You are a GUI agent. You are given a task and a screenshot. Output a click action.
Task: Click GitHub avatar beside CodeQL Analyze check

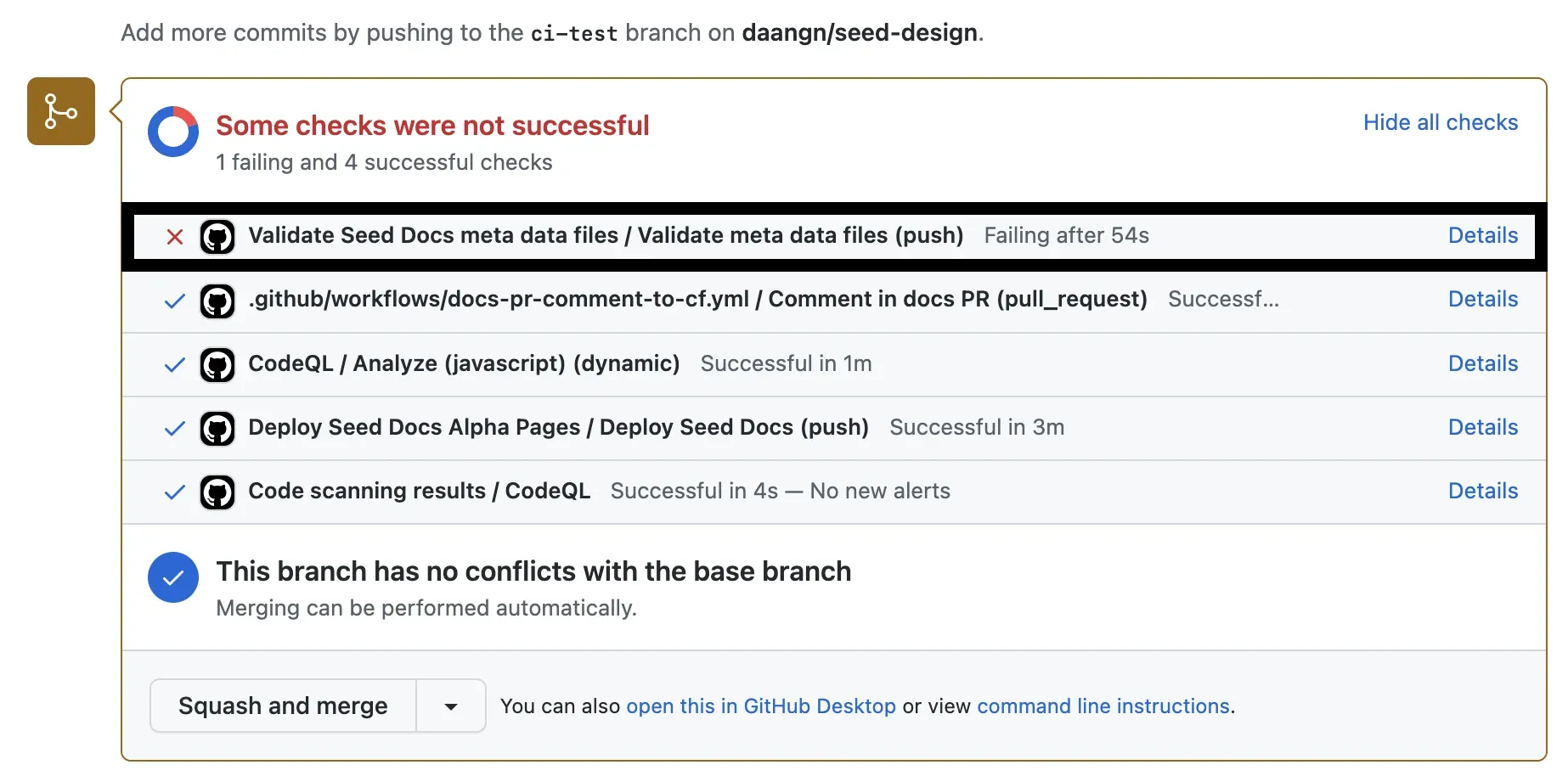pos(217,365)
